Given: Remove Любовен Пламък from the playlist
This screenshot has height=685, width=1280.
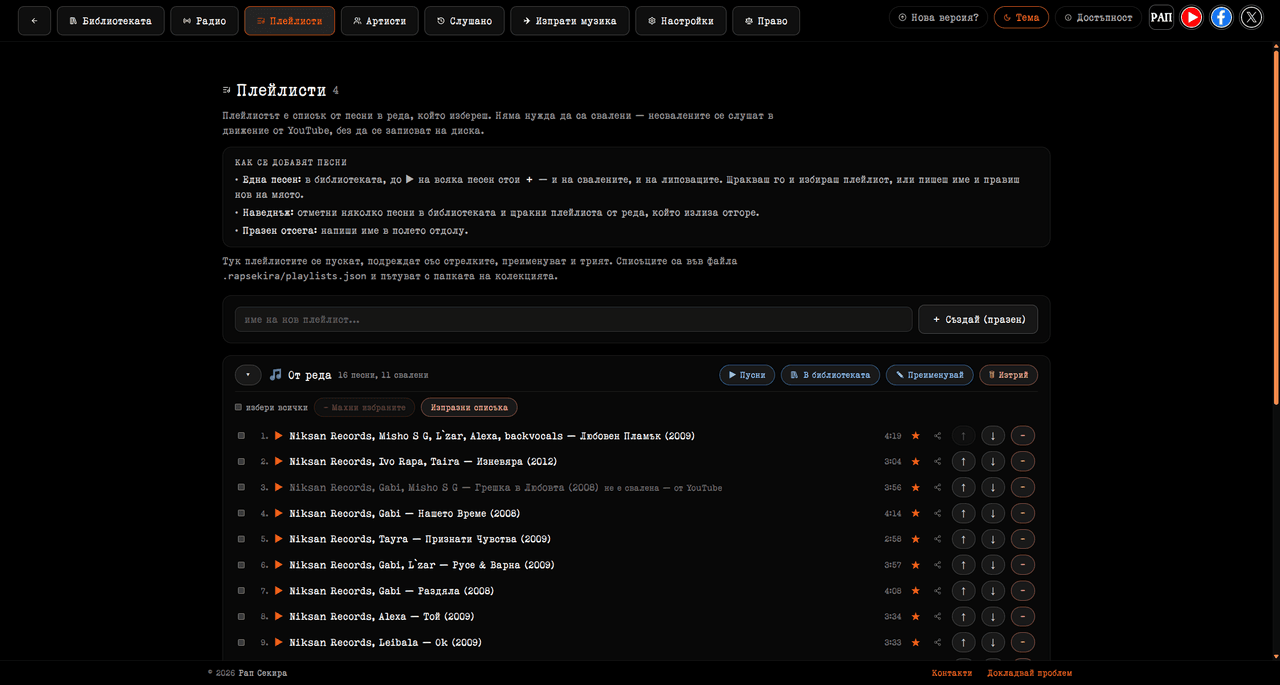Looking at the screenshot, I should (1023, 436).
